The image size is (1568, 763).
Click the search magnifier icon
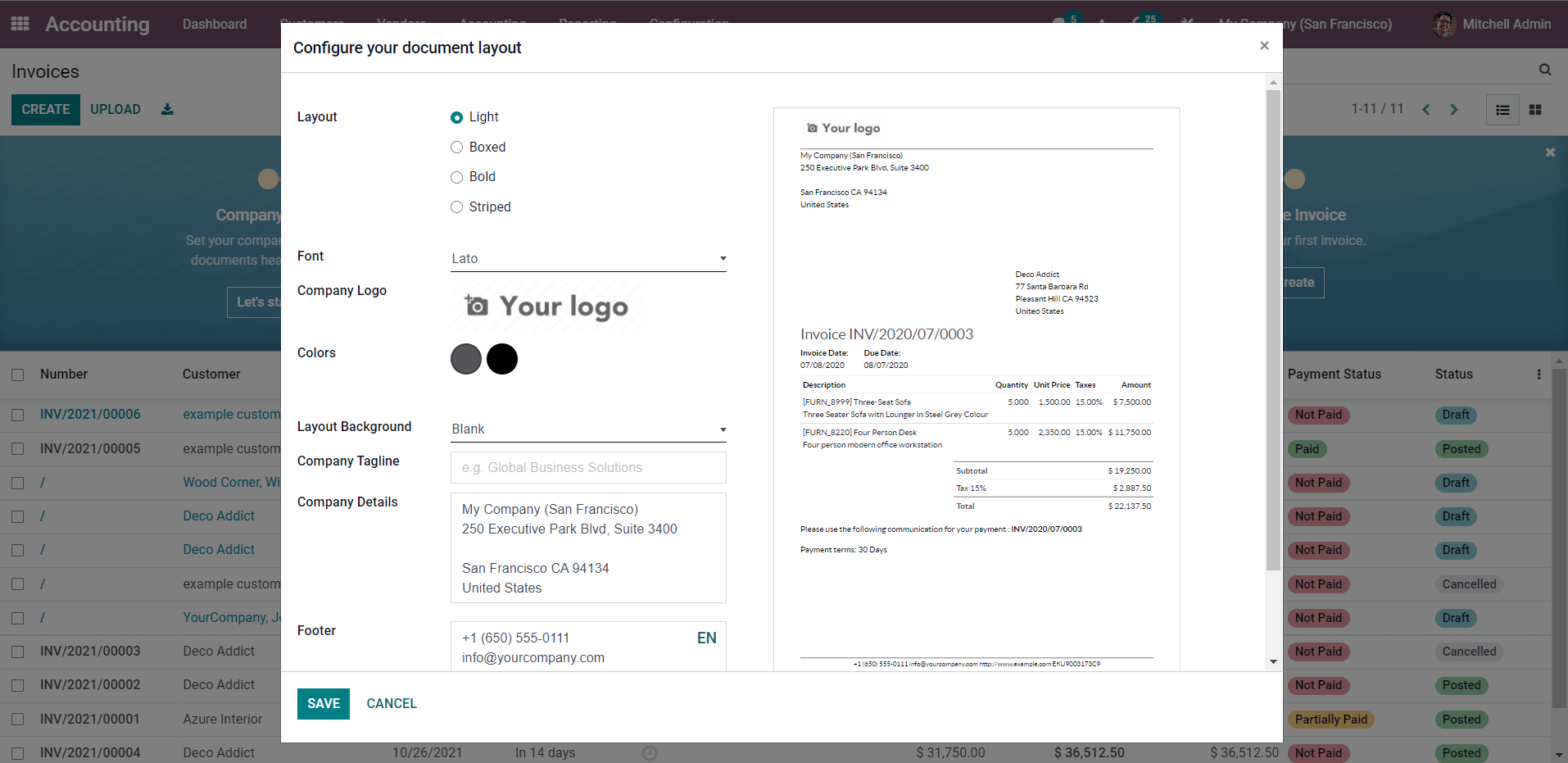1545,70
